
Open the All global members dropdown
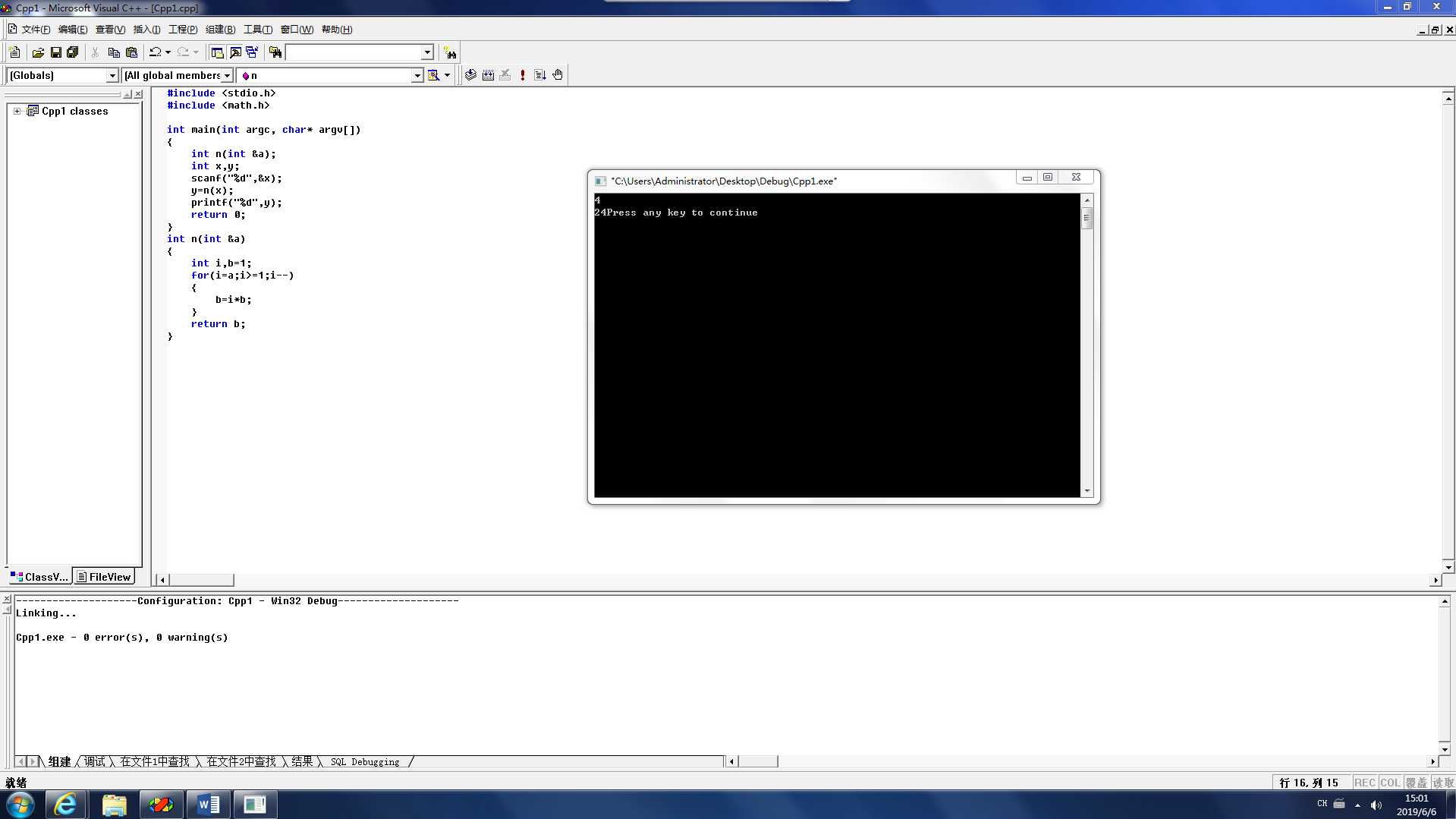click(227, 75)
